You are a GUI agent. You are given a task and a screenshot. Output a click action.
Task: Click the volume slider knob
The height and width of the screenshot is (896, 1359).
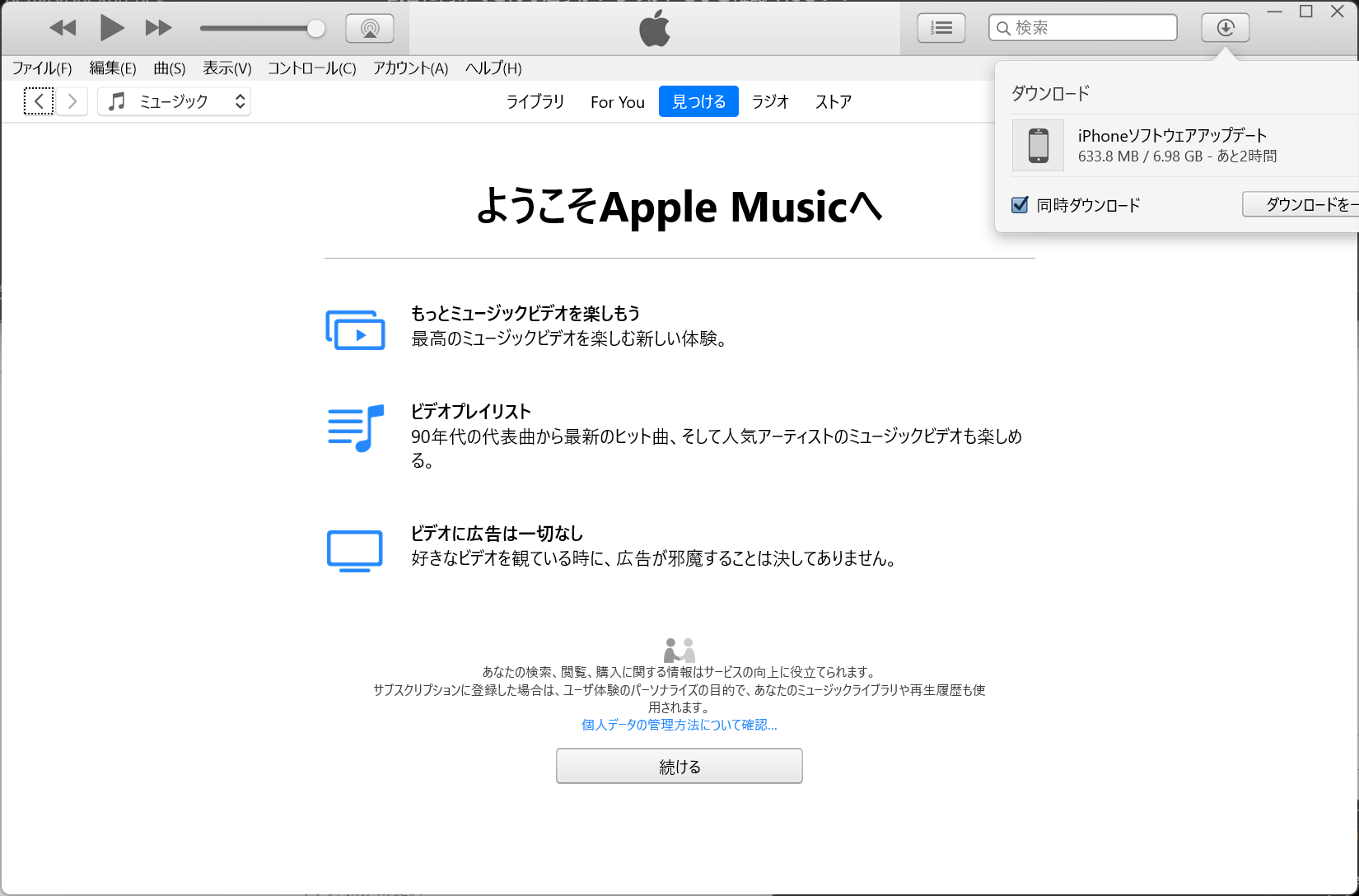tap(315, 29)
